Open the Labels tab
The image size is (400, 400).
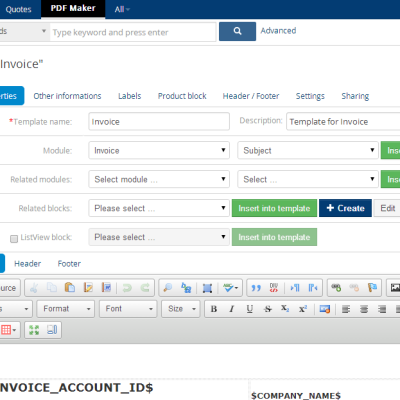point(130,96)
